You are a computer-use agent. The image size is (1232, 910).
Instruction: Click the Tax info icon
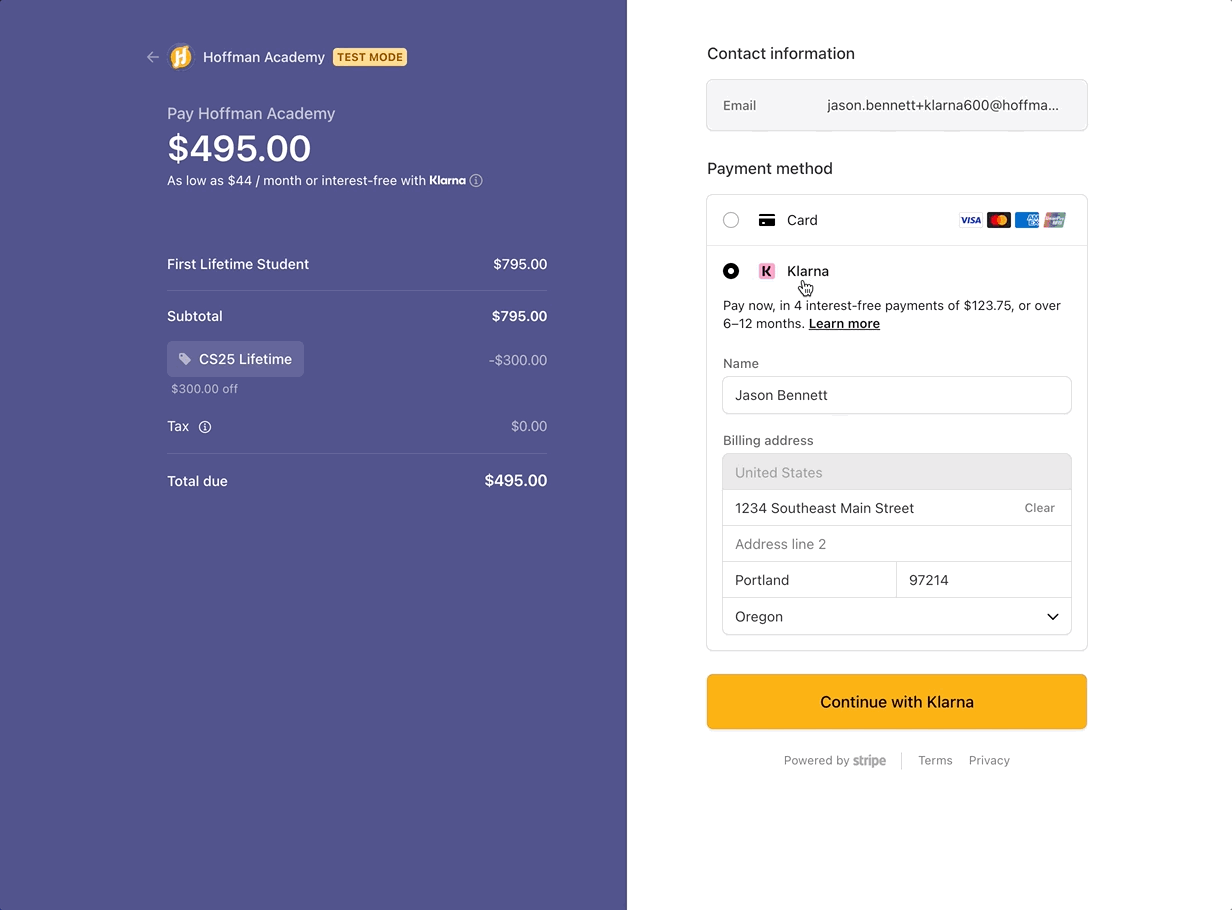(x=205, y=427)
